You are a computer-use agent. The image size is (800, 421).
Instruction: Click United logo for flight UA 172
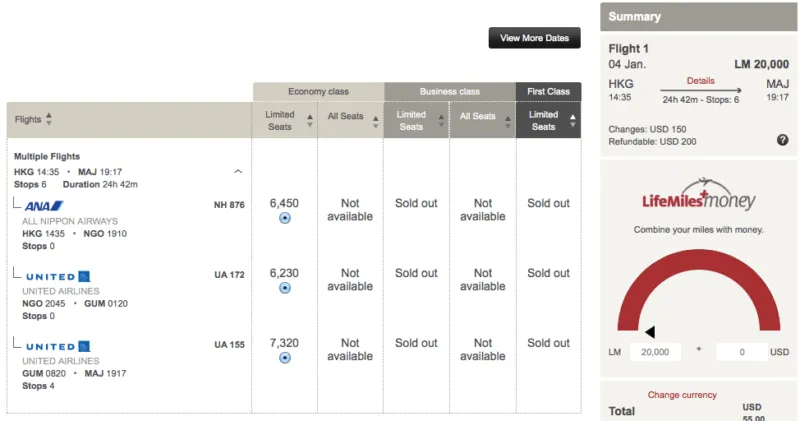58,277
